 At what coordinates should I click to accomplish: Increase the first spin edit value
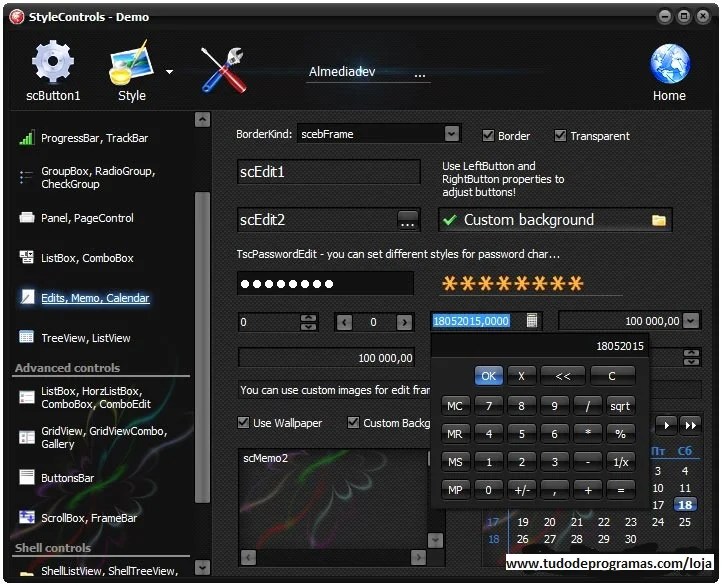(309, 318)
